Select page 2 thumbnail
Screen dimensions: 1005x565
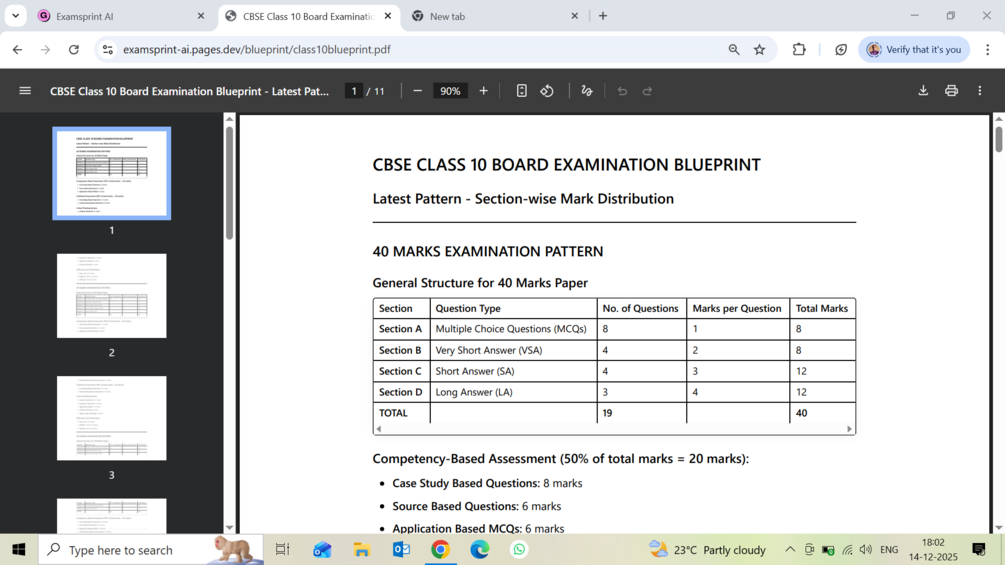click(112, 295)
